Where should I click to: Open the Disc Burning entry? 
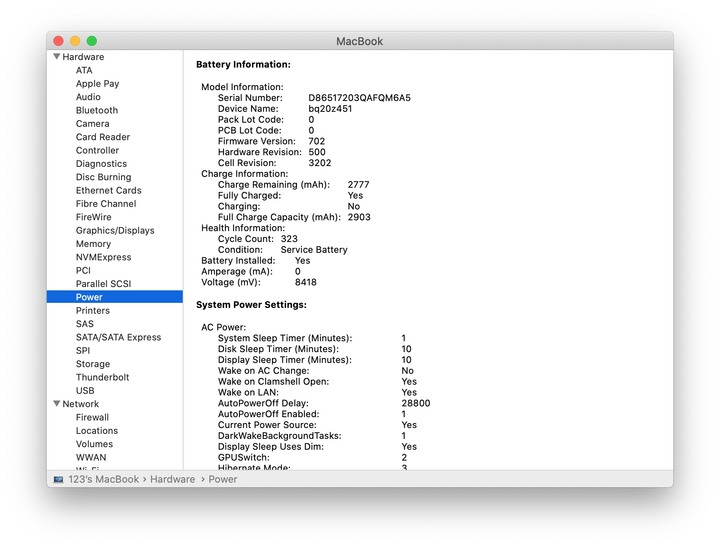tap(103, 177)
